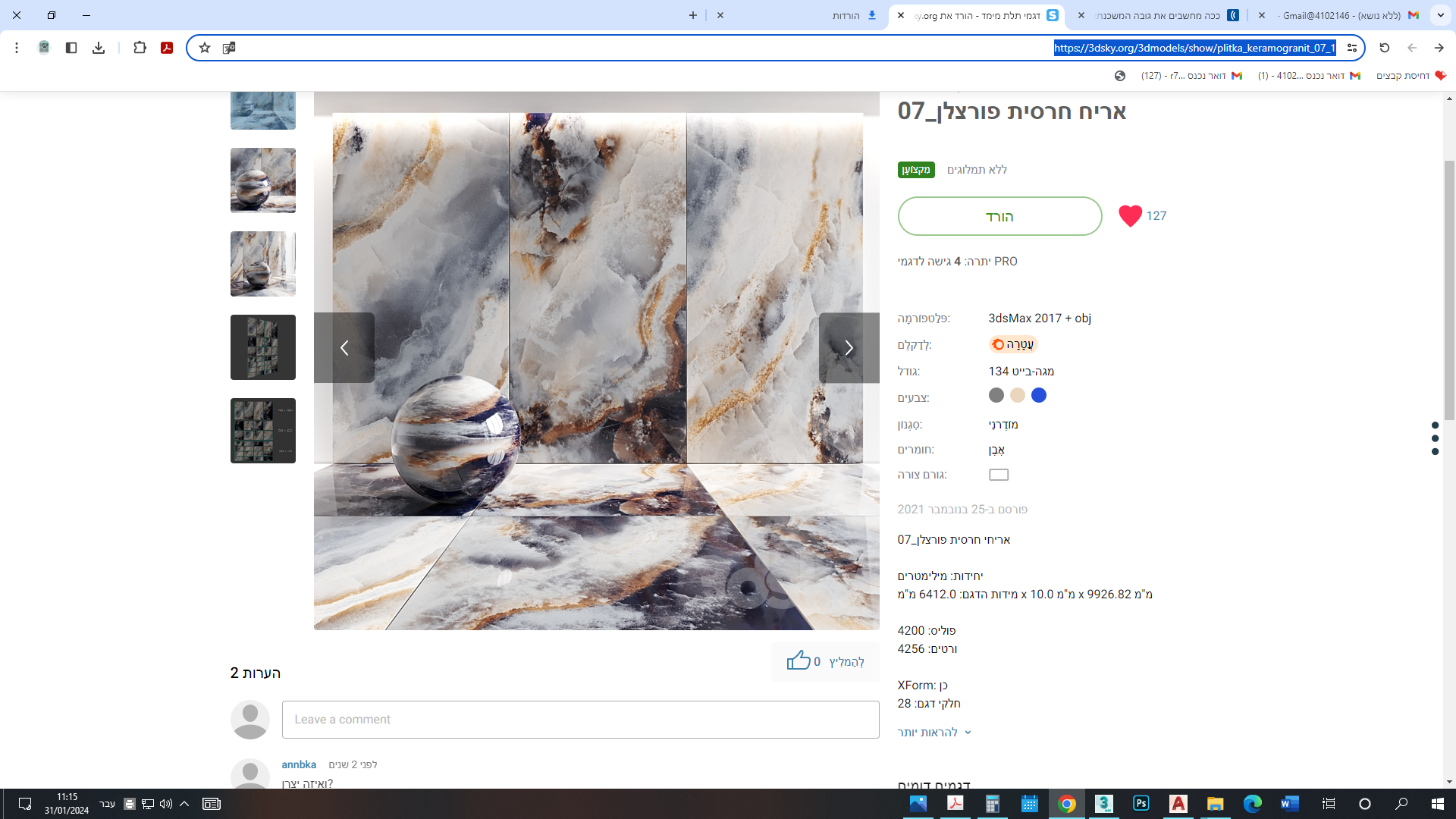The width and height of the screenshot is (1456, 819).
Task: Bookmark this page with the star icon
Action: pos(205,48)
